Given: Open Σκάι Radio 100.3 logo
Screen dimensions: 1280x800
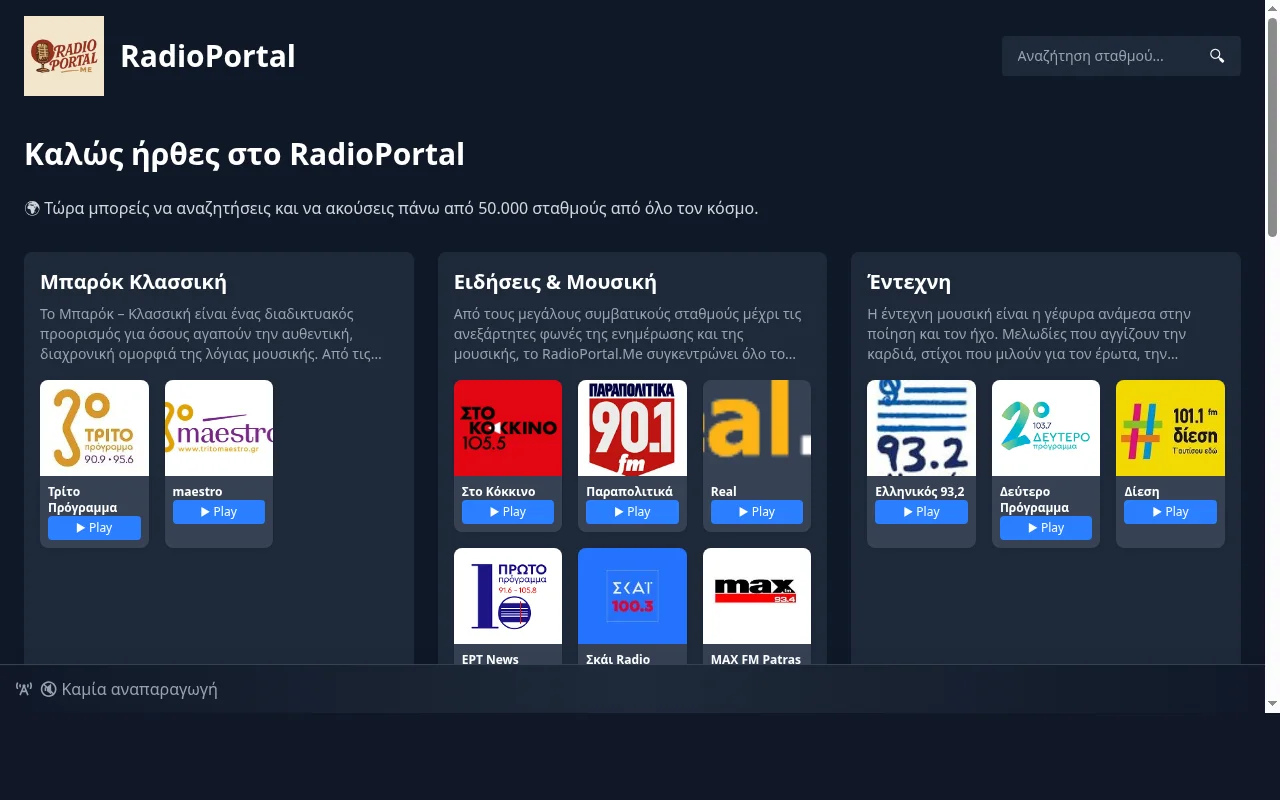Looking at the screenshot, I should pyautogui.click(x=632, y=596).
